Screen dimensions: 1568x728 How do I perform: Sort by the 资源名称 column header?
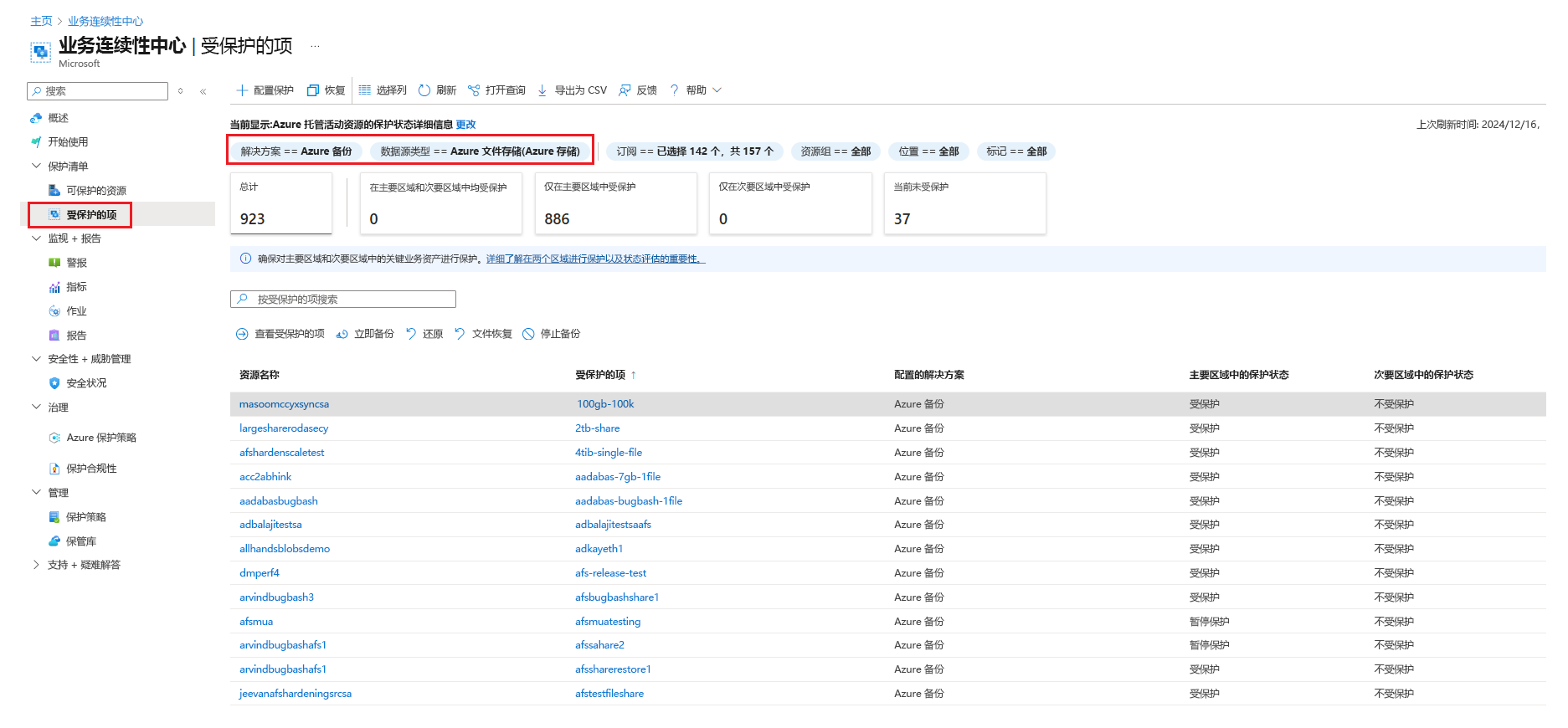coord(260,375)
